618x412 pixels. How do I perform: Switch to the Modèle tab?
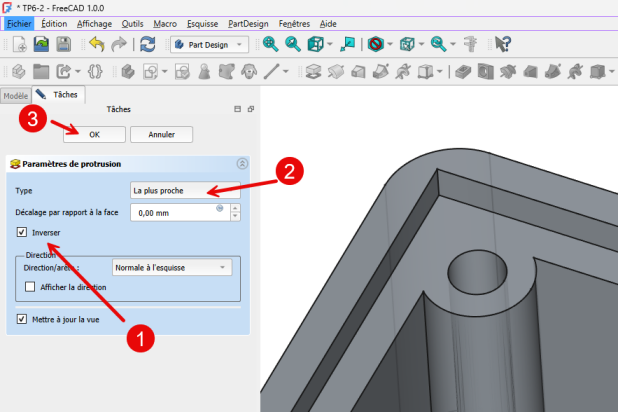(15, 95)
